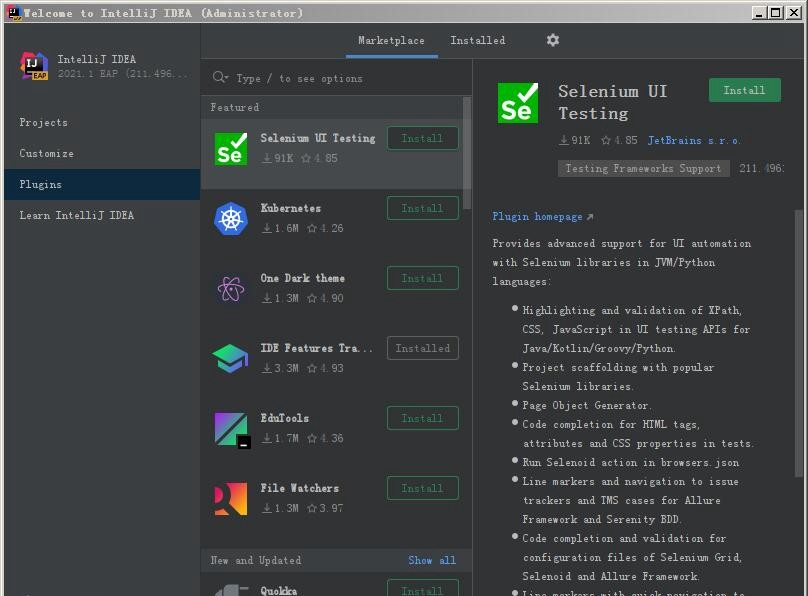Screen dimensions: 808x596
Task: Click the EduTools 1.7M downloads count
Action: click(280, 438)
